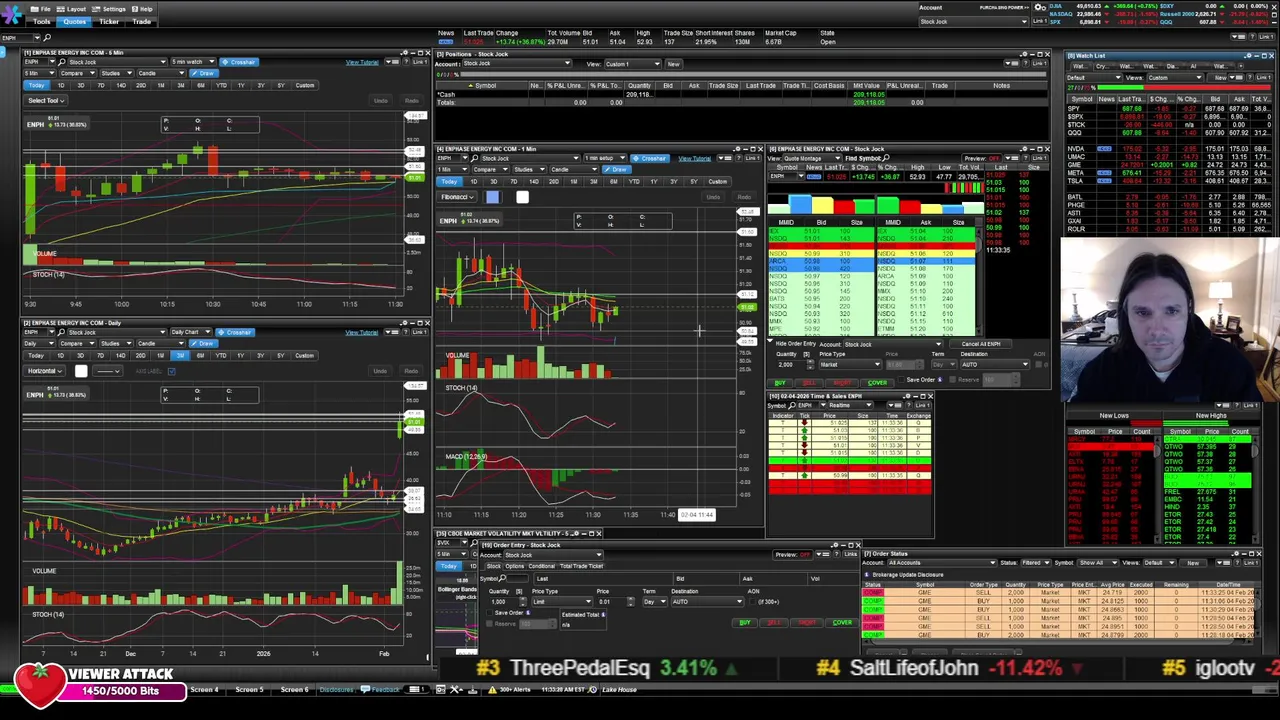Select the YTD range in the 1 Min chart

pos(633,182)
